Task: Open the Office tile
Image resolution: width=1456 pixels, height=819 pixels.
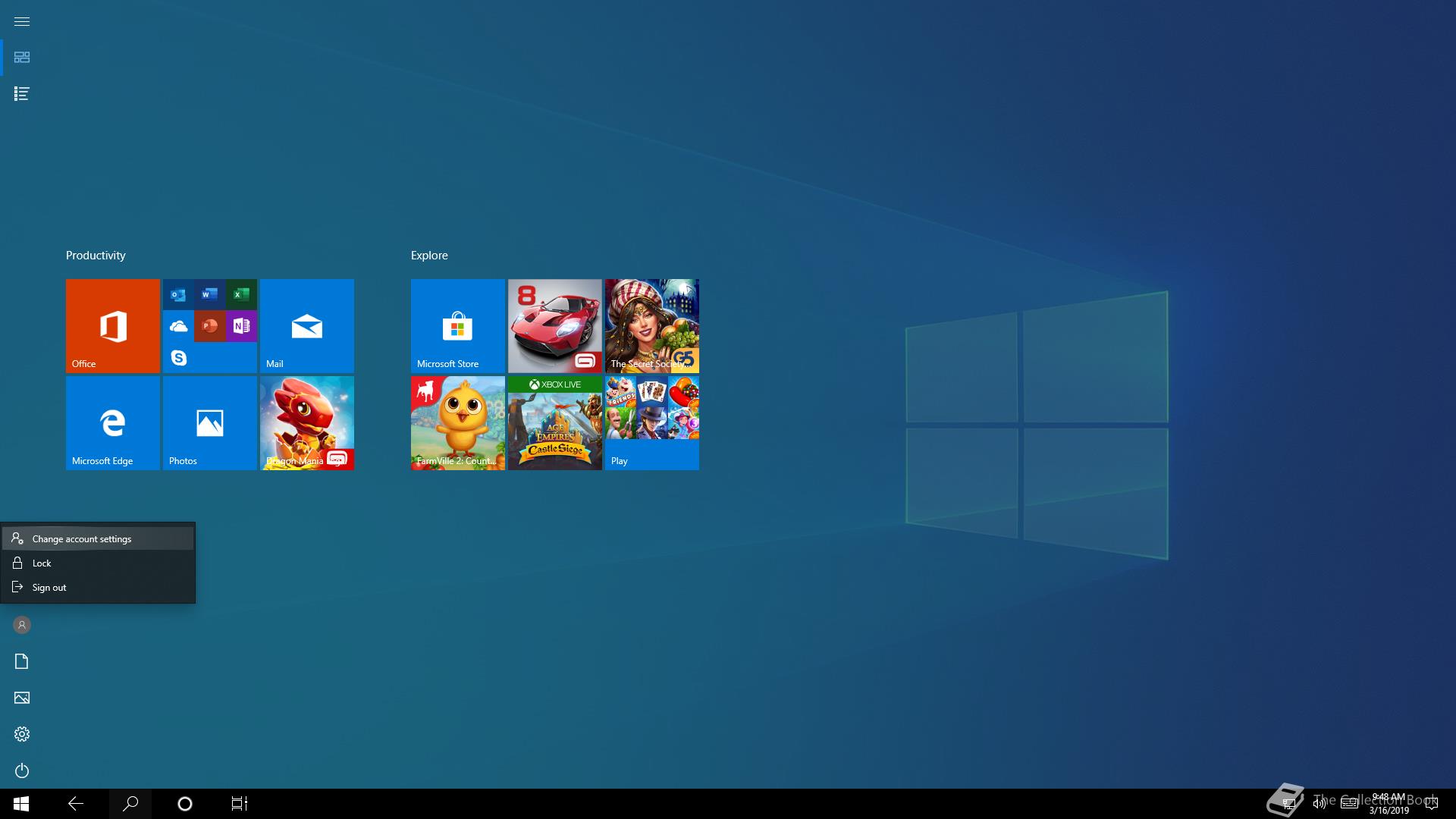Action: tap(113, 326)
